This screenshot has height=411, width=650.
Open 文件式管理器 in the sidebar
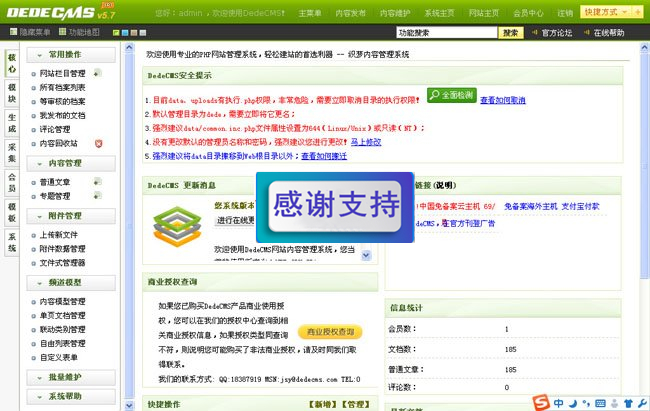coord(62,263)
